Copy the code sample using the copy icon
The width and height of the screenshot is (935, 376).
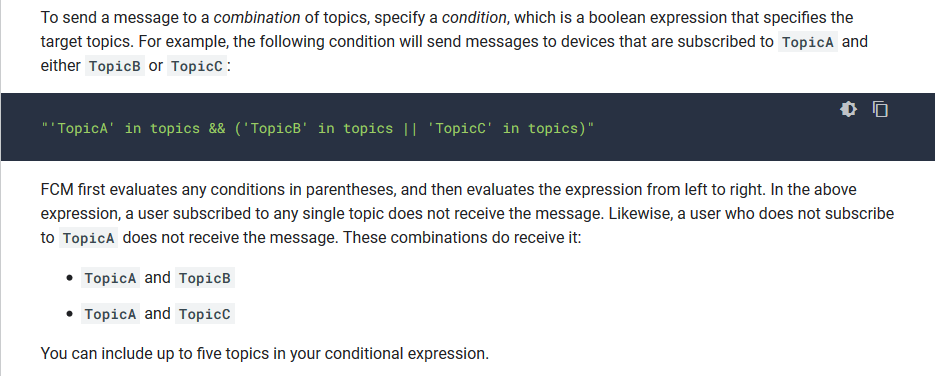(880, 109)
